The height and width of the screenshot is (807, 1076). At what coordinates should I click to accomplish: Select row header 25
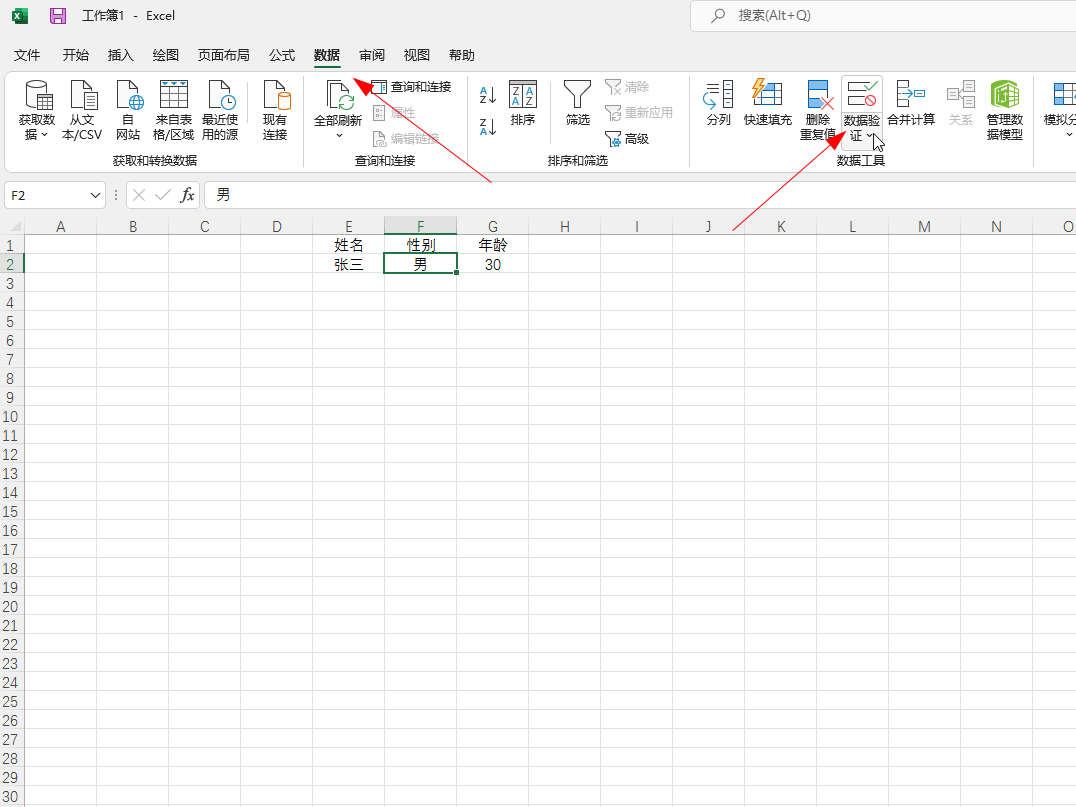click(11, 701)
